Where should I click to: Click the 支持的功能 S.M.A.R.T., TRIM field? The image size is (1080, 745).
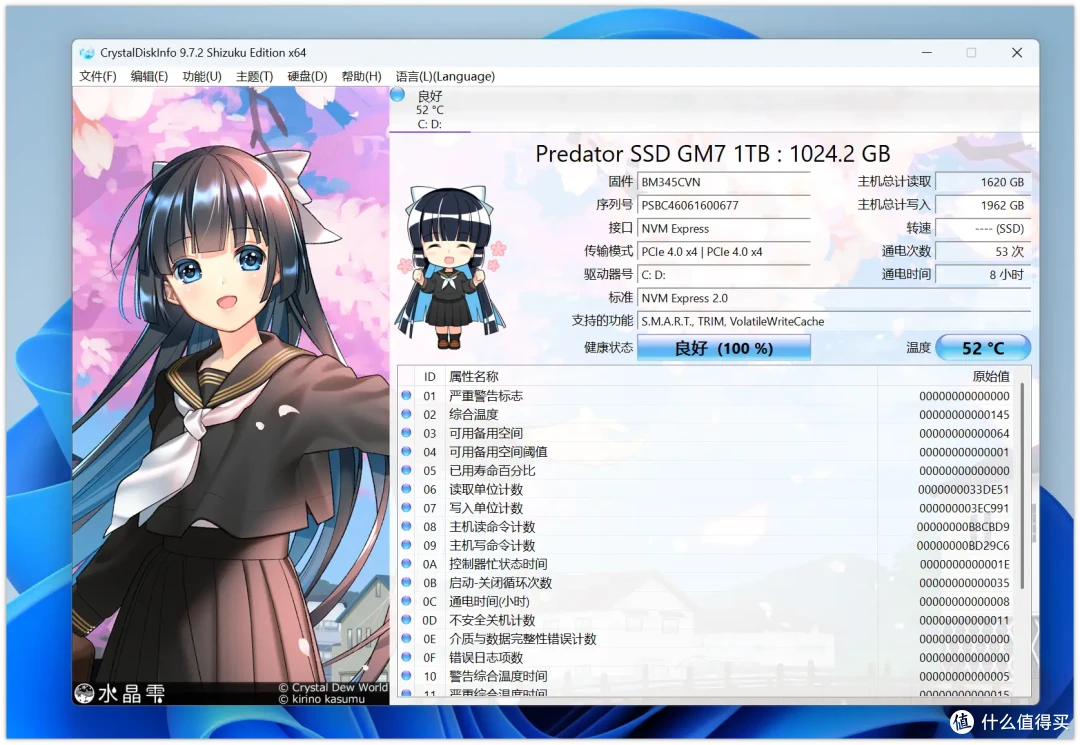point(834,321)
